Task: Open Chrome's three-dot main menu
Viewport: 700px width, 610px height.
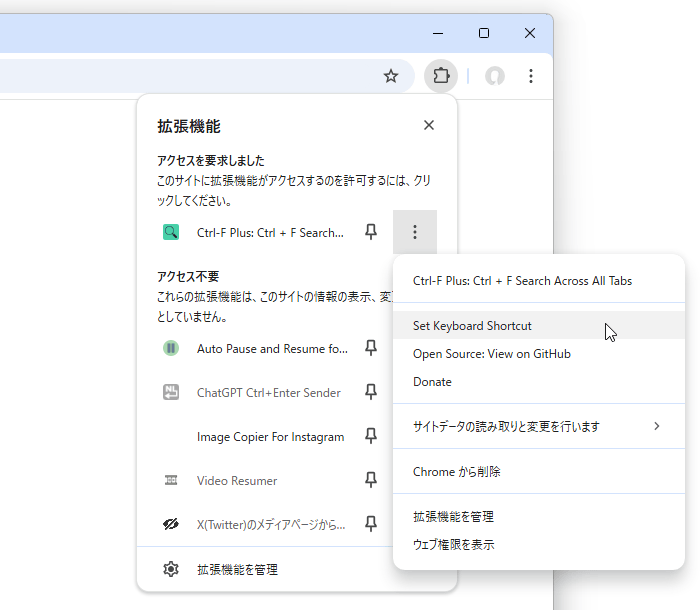Action: 531,76
